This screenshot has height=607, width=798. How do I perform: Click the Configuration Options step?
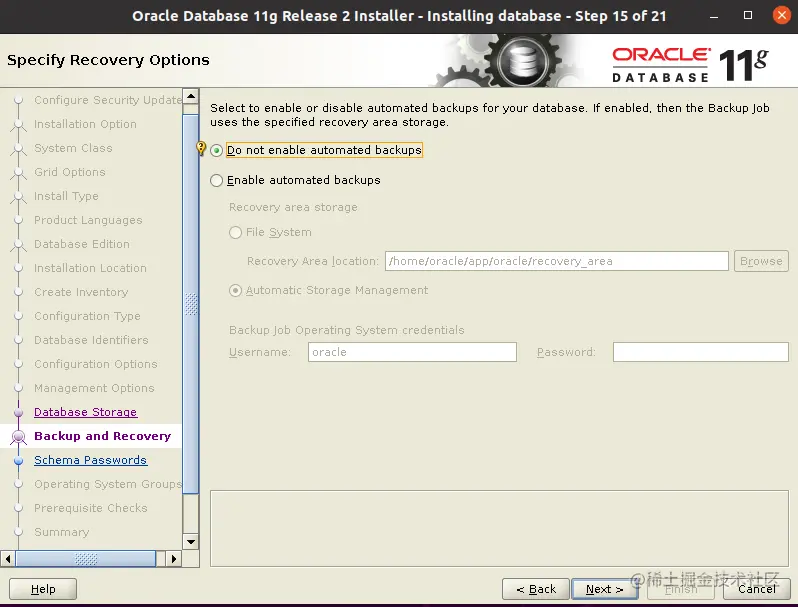tap(96, 364)
